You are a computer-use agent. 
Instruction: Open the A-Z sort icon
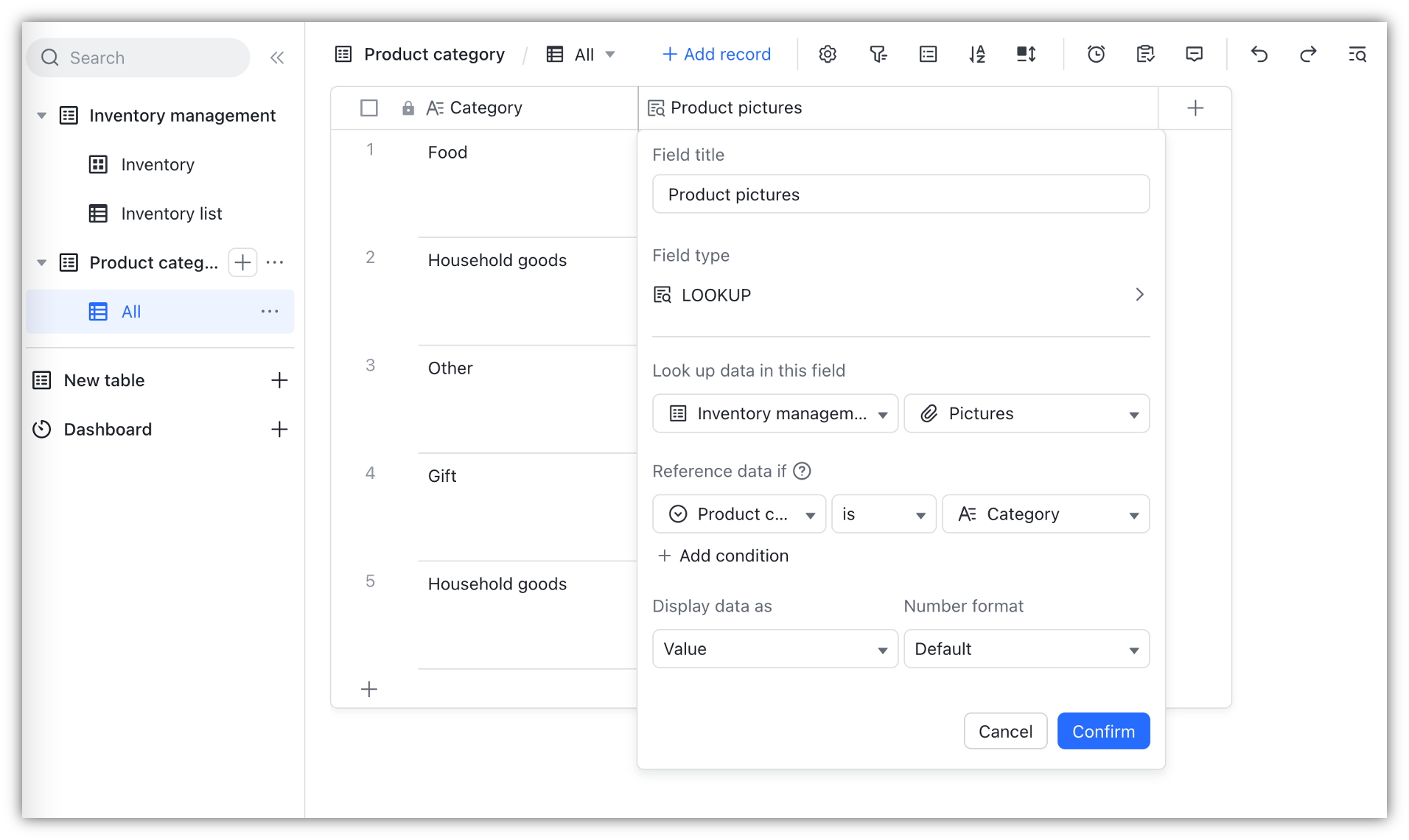click(977, 54)
